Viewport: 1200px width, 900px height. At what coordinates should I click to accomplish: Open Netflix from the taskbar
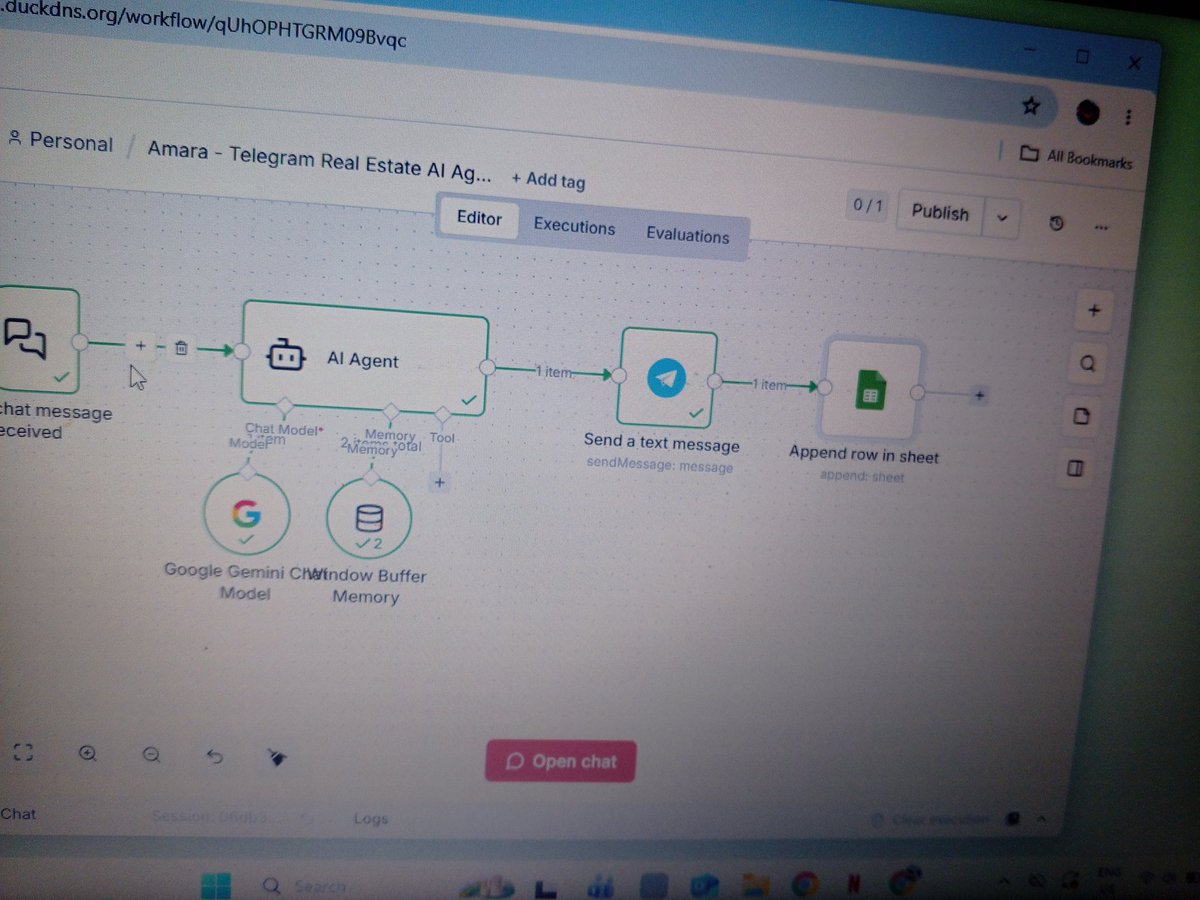pyautogui.click(x=854, y=884)
